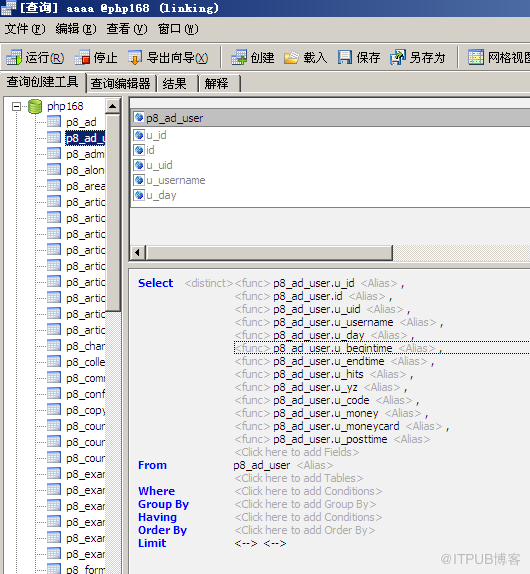Click the php168 database icon

pos(35,107)
